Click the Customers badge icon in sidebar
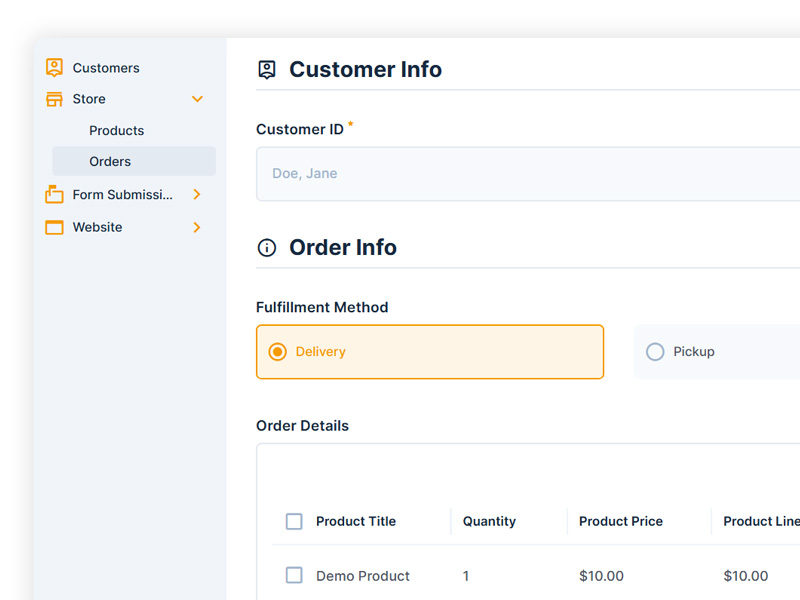Viewport: 800px width, 600px height. coord(53,67)
